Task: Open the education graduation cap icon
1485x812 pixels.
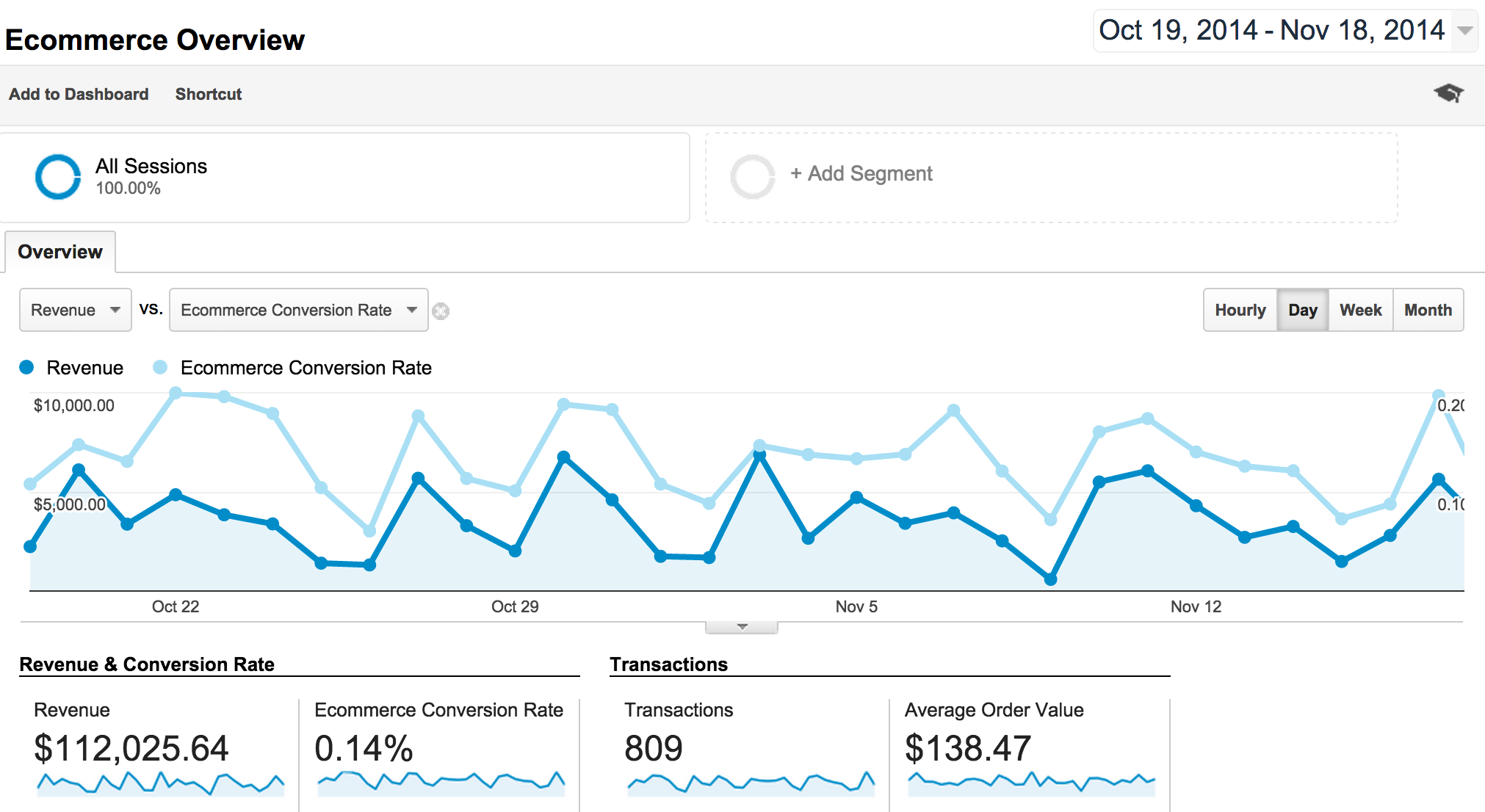Action: coord(1448,93)
